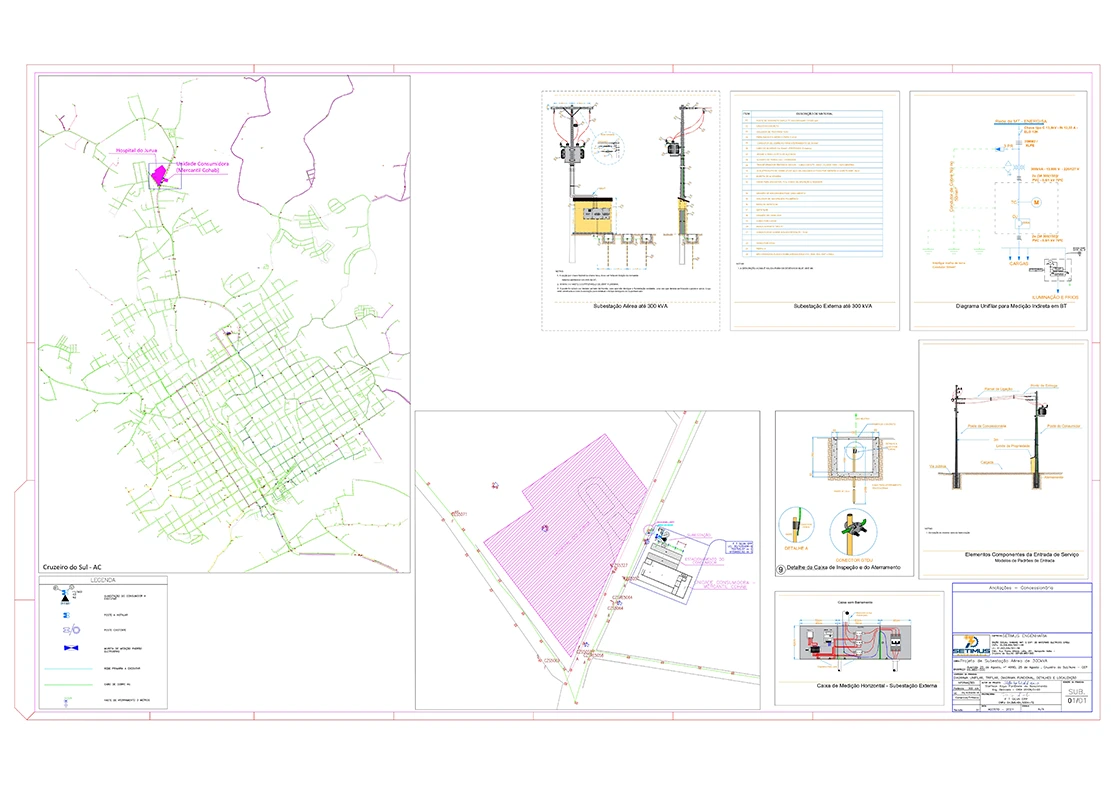Click the existing pole symbol in legend
Viewport: 1111px width, 786px height.
(x=69, y=630)
